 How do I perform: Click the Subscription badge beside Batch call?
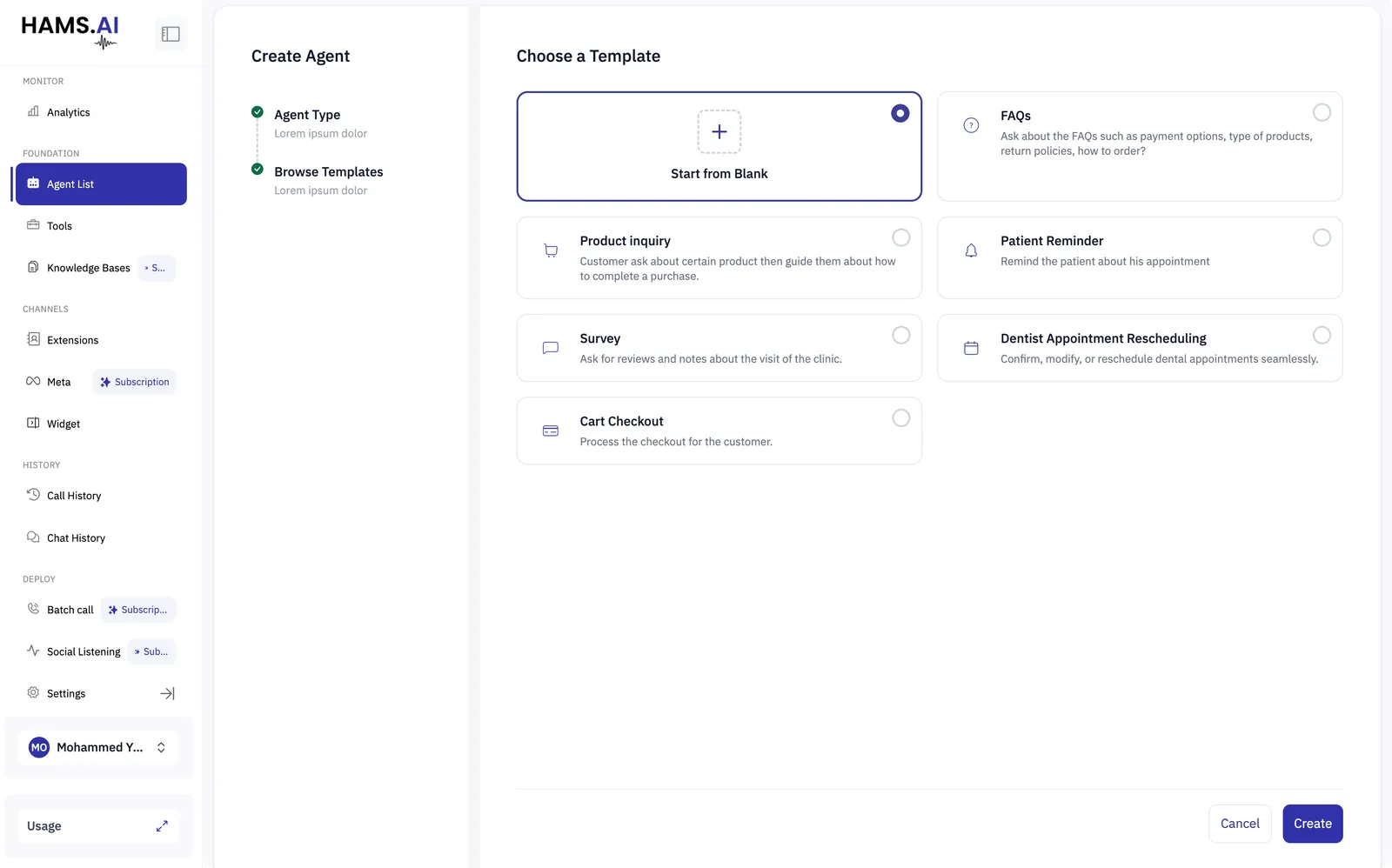click(138, 610)
